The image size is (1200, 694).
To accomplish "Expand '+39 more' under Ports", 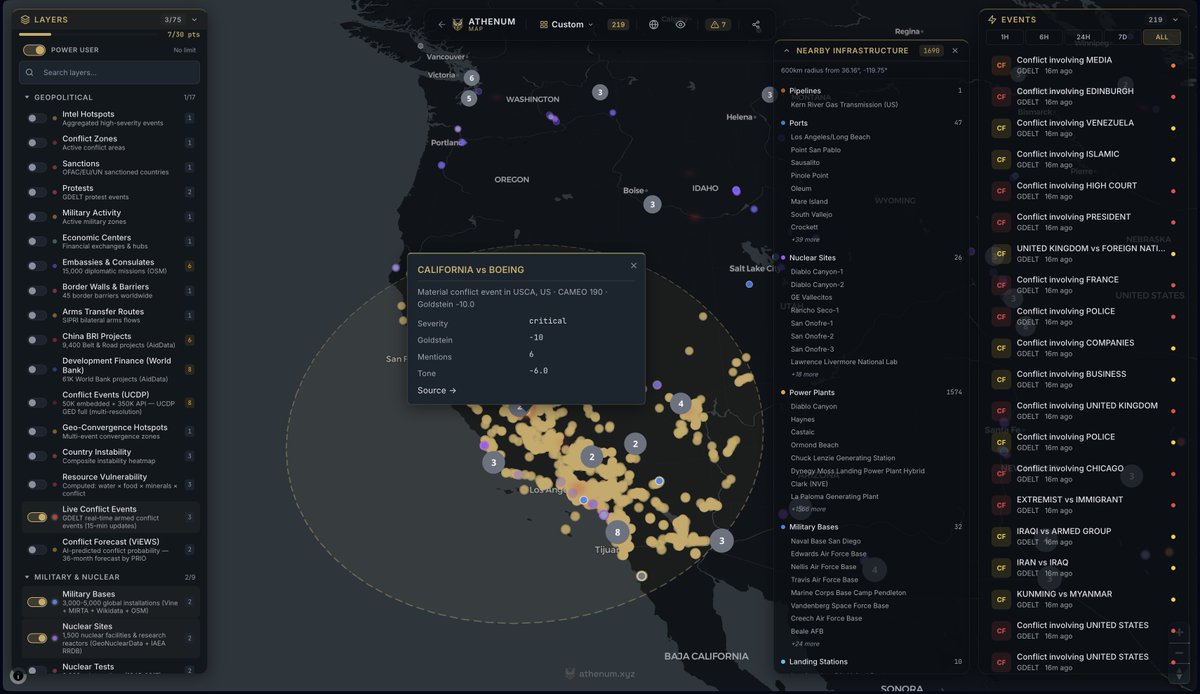I will [805, 240].
